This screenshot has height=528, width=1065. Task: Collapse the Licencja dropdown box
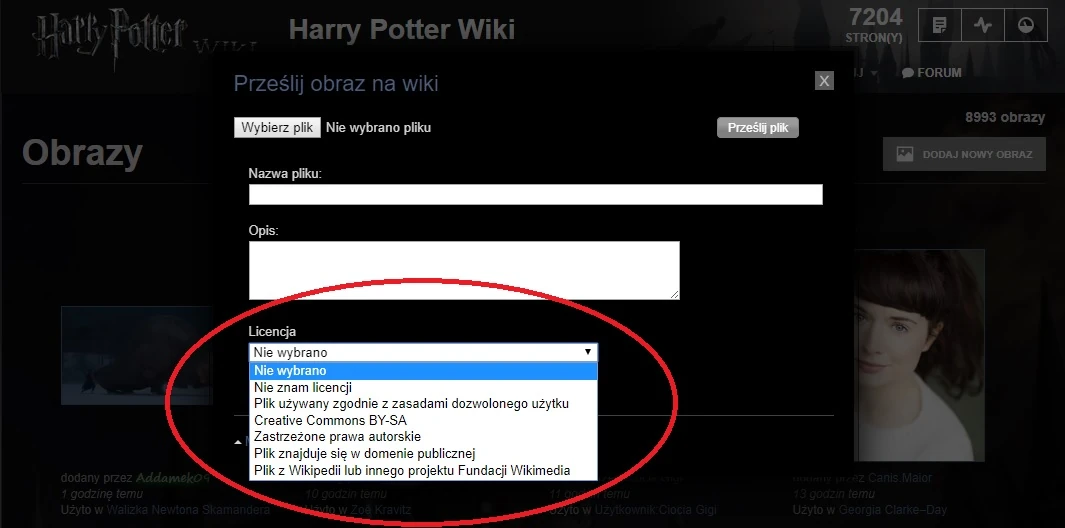(423, 352)
